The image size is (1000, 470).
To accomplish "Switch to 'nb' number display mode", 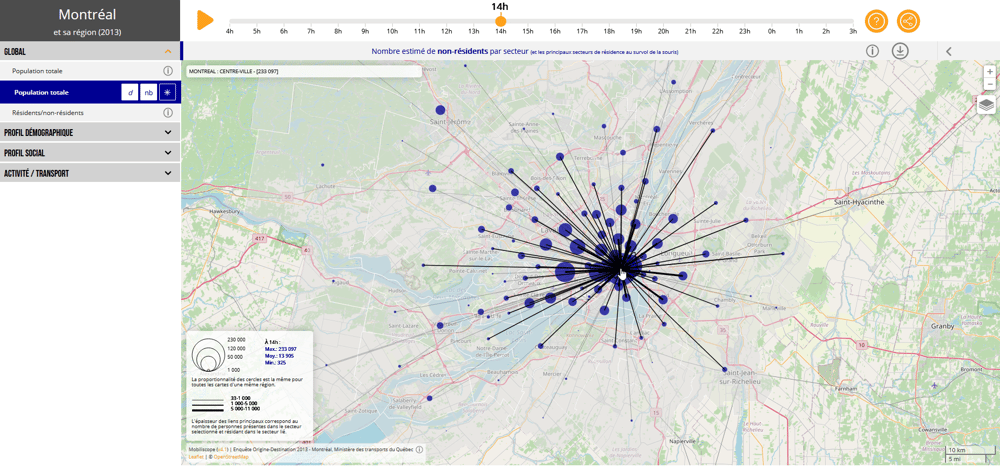I will click(x=149, y=92).
